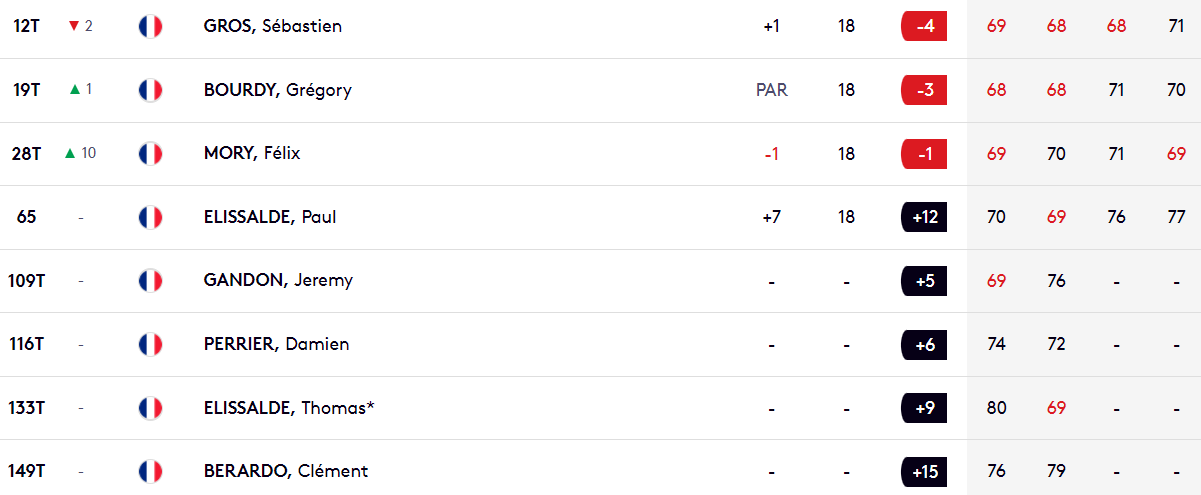Click the green up arrow next to 19T
Viewport: 1201px width, 495px height.
click(74, 90)
